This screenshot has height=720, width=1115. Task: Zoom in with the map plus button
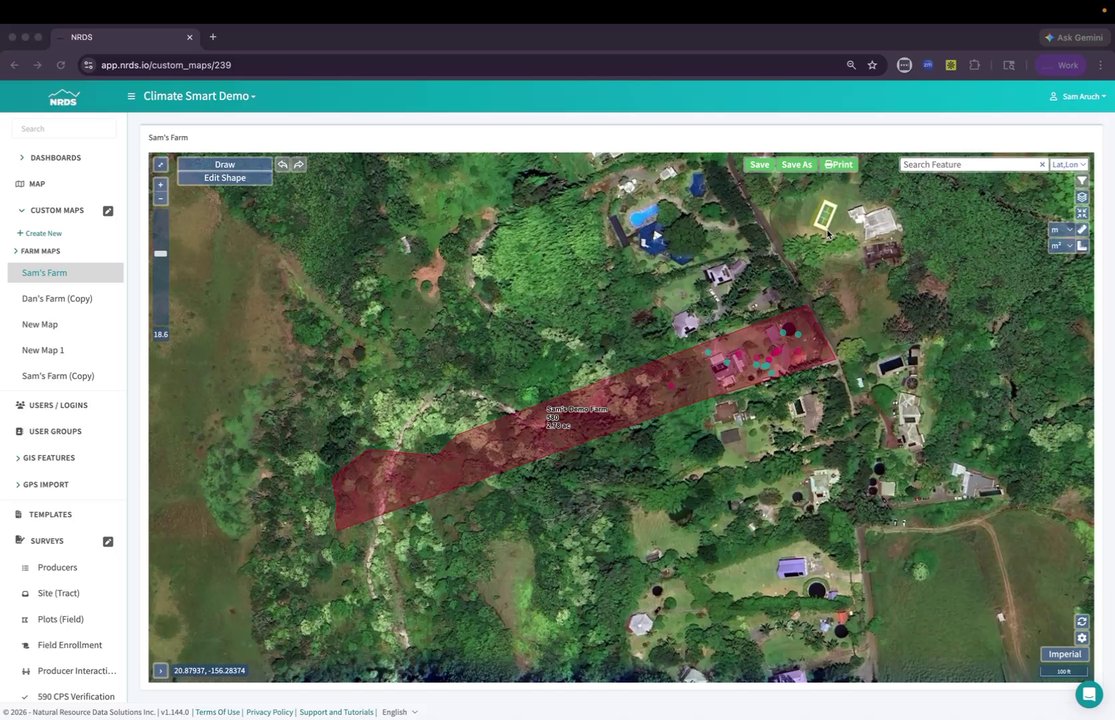[x=161, y=185]
